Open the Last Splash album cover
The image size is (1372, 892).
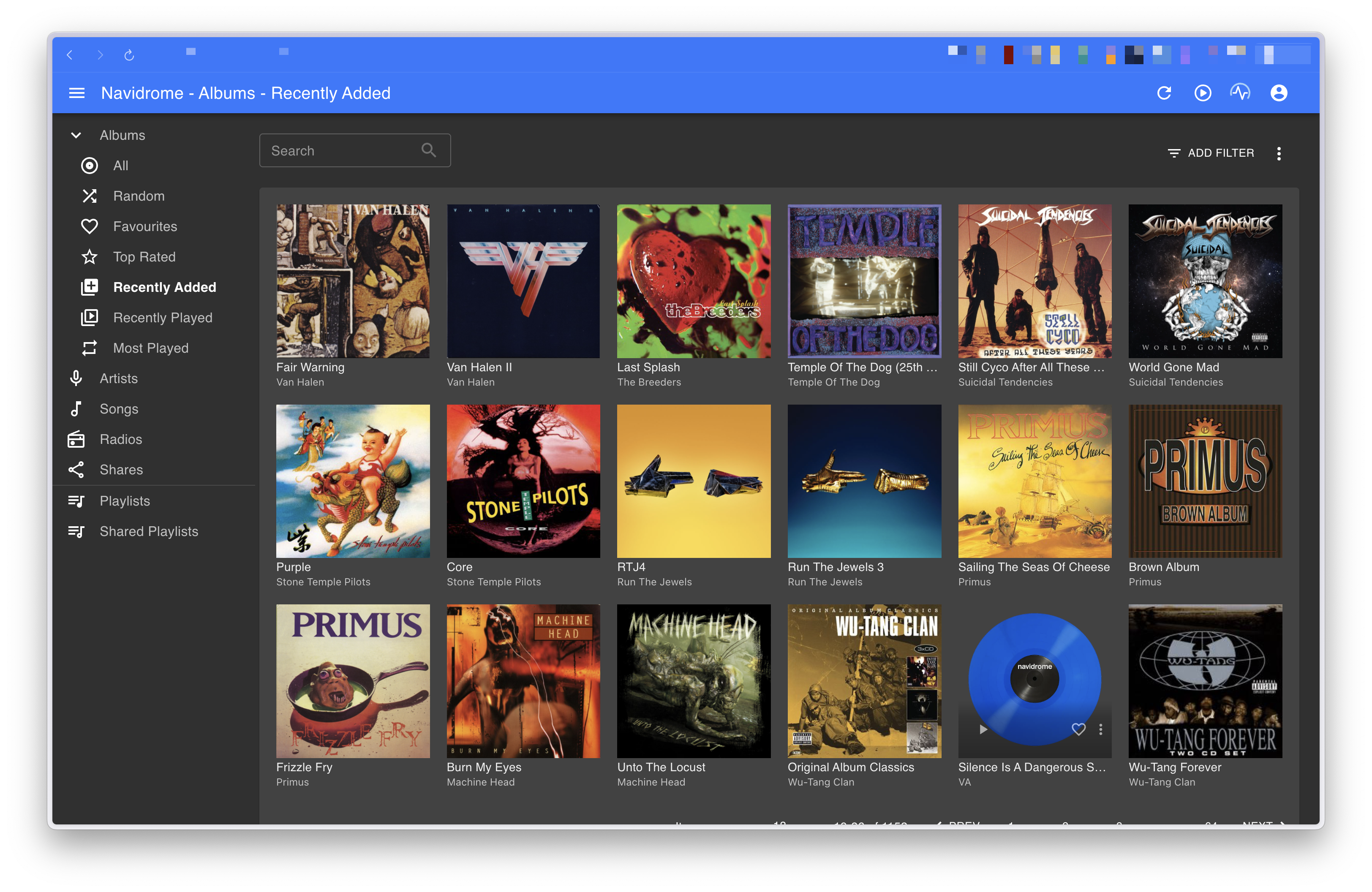[694, 281]
